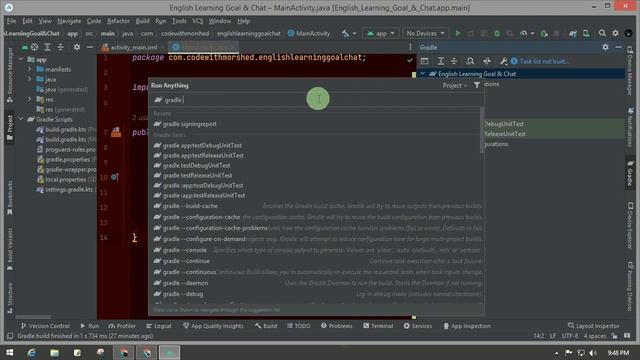
Task: Open Layout Inspector tool window
Action: point(593,326)
